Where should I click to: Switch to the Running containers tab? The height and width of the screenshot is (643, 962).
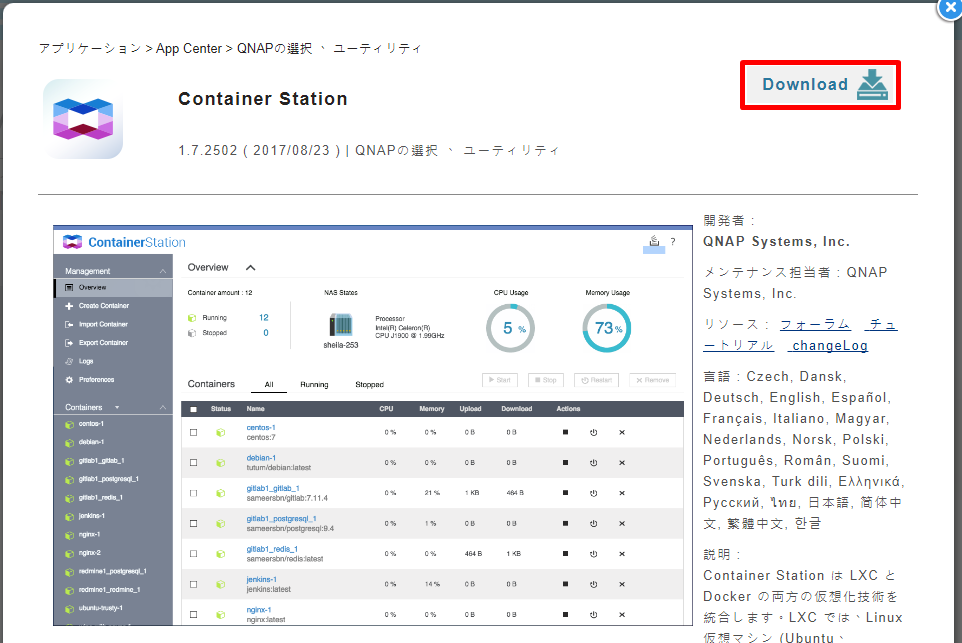click(x=314, y=385)
